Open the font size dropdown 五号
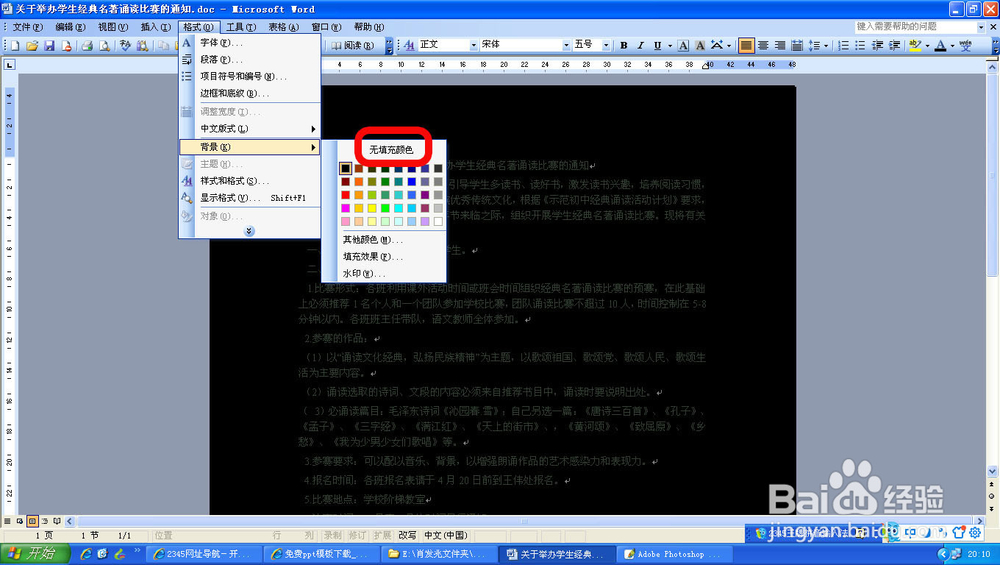This screenshot has height=565, width=1000. coord(607,45)
